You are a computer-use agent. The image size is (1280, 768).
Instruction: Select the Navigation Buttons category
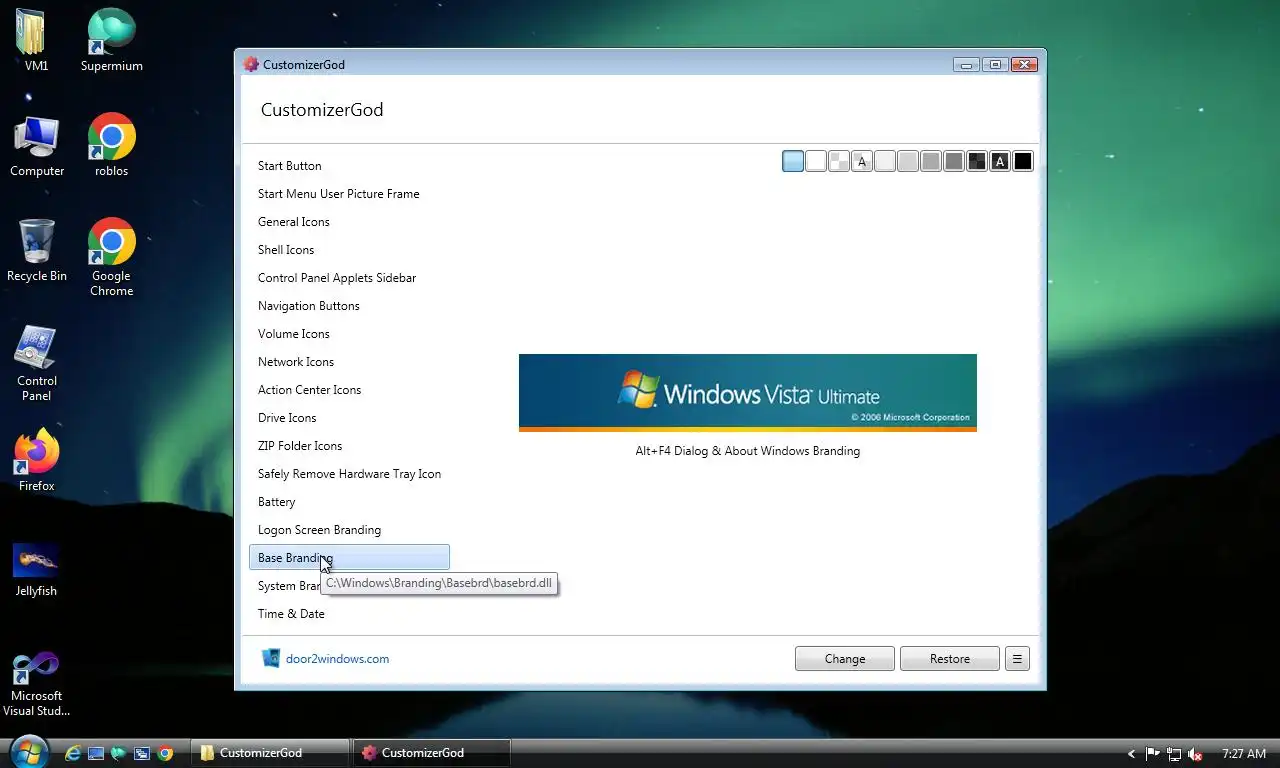point(349,306)
